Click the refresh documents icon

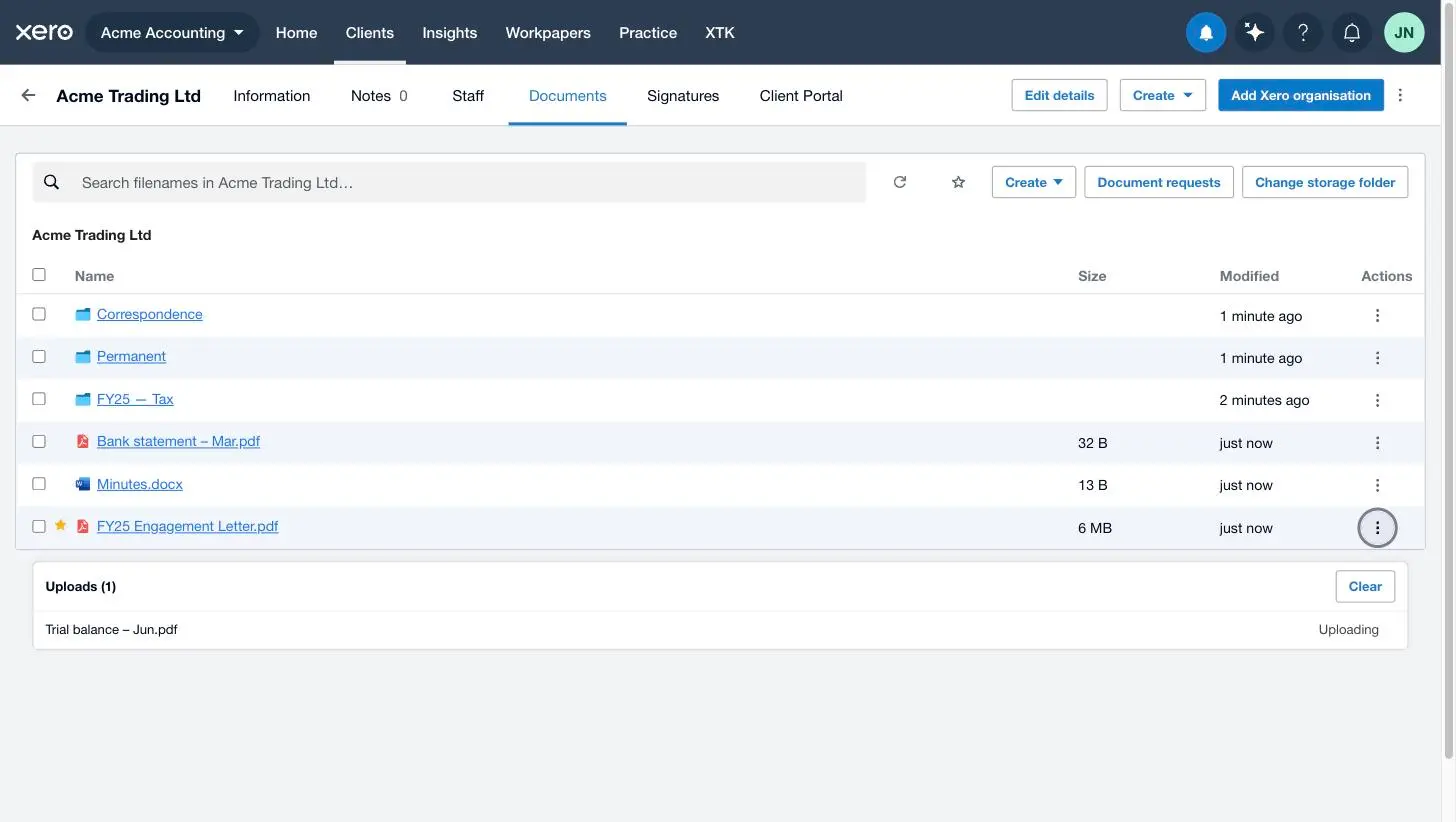[x=900, y=182]
